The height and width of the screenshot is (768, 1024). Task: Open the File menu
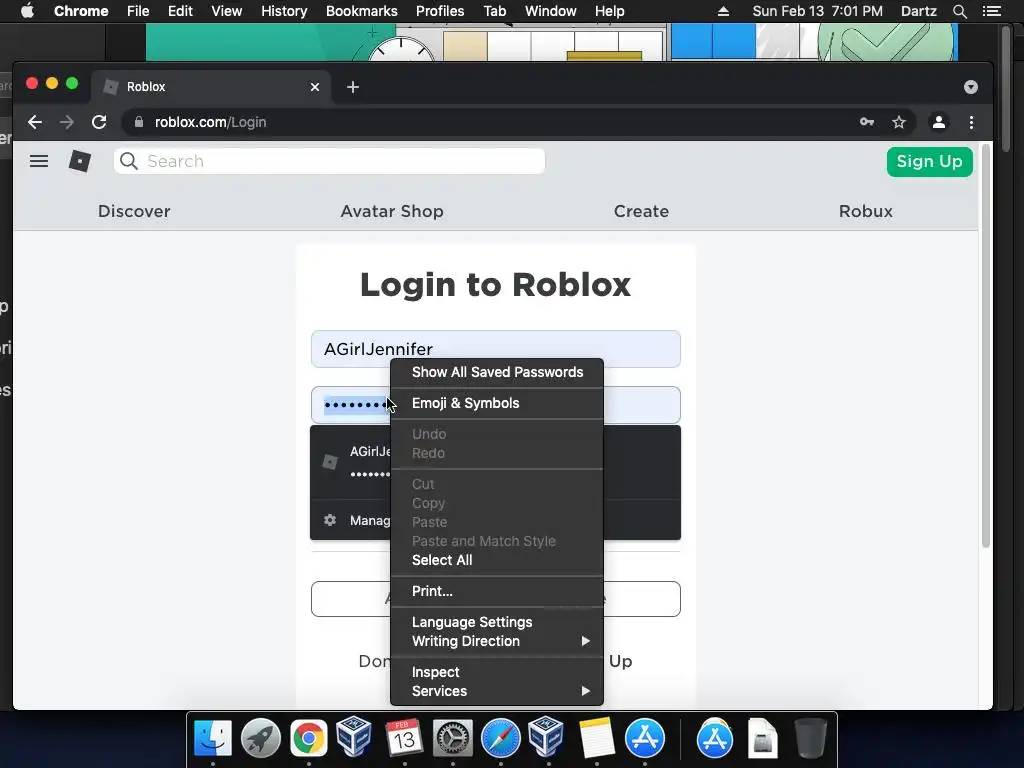pos(138,11)
